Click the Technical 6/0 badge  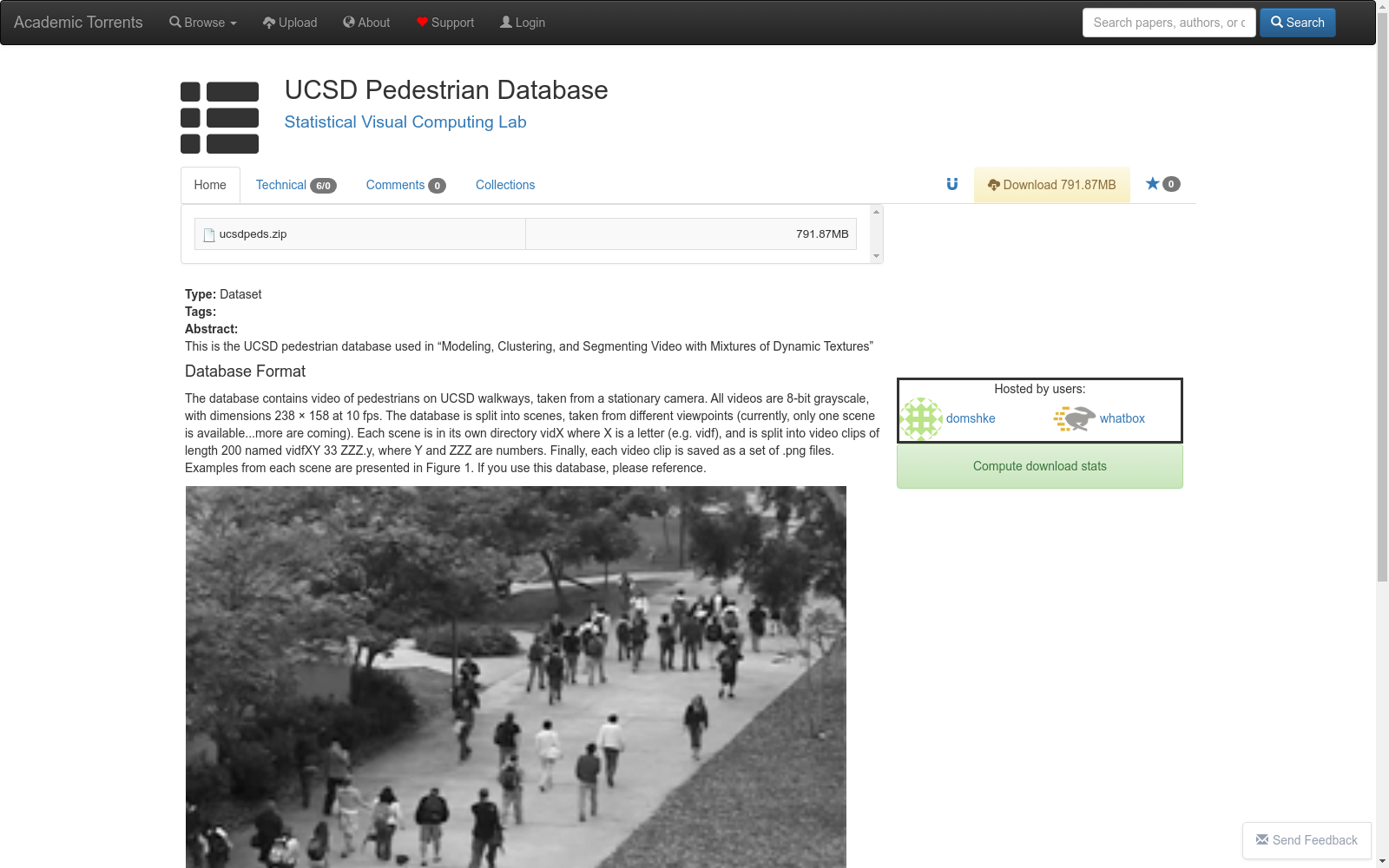click(323, 186)
